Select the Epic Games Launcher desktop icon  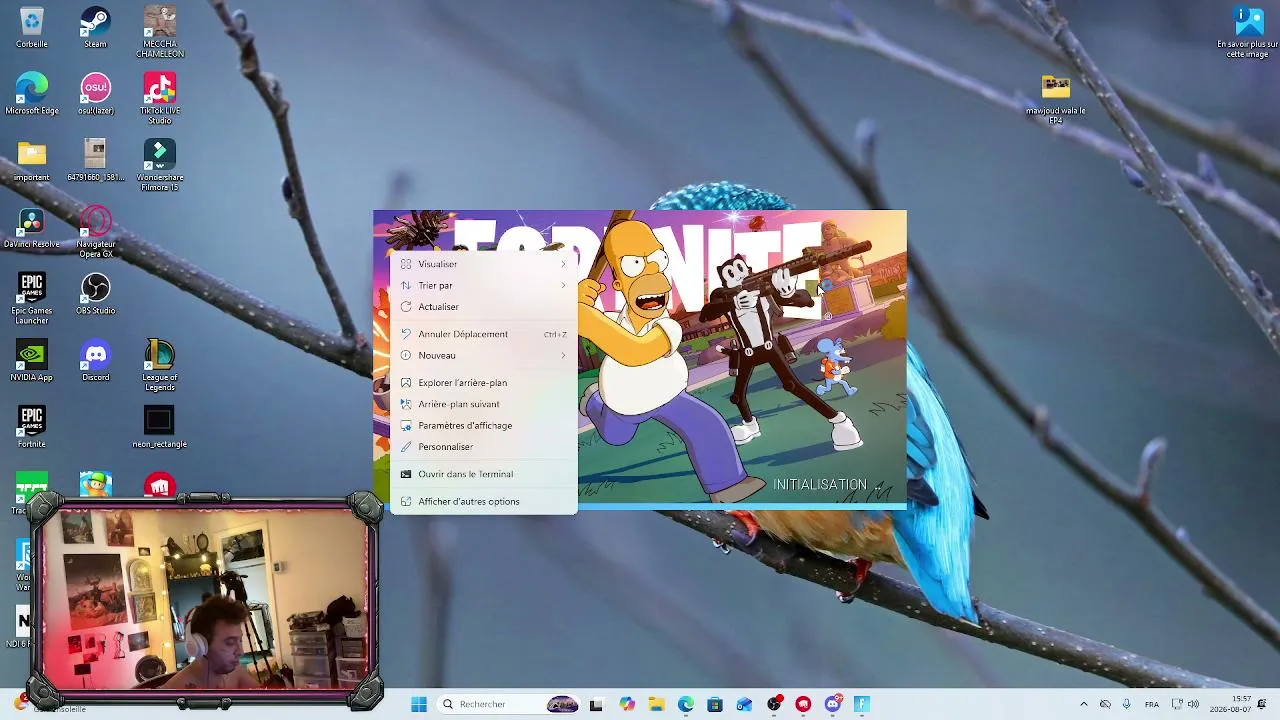pos(31,298)
